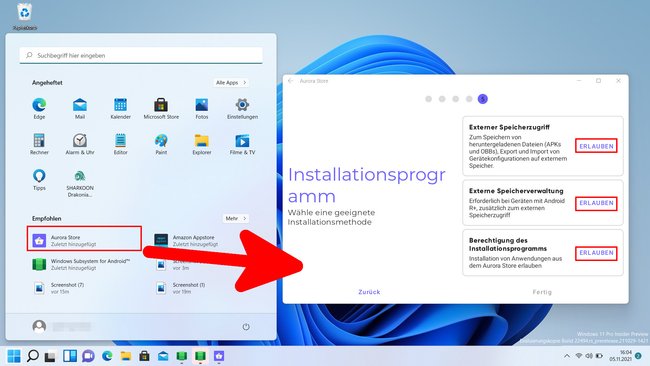650x366 pixels.
Task: Open the Widgets panel from taskbar
Action: click(x=70, y=356)
